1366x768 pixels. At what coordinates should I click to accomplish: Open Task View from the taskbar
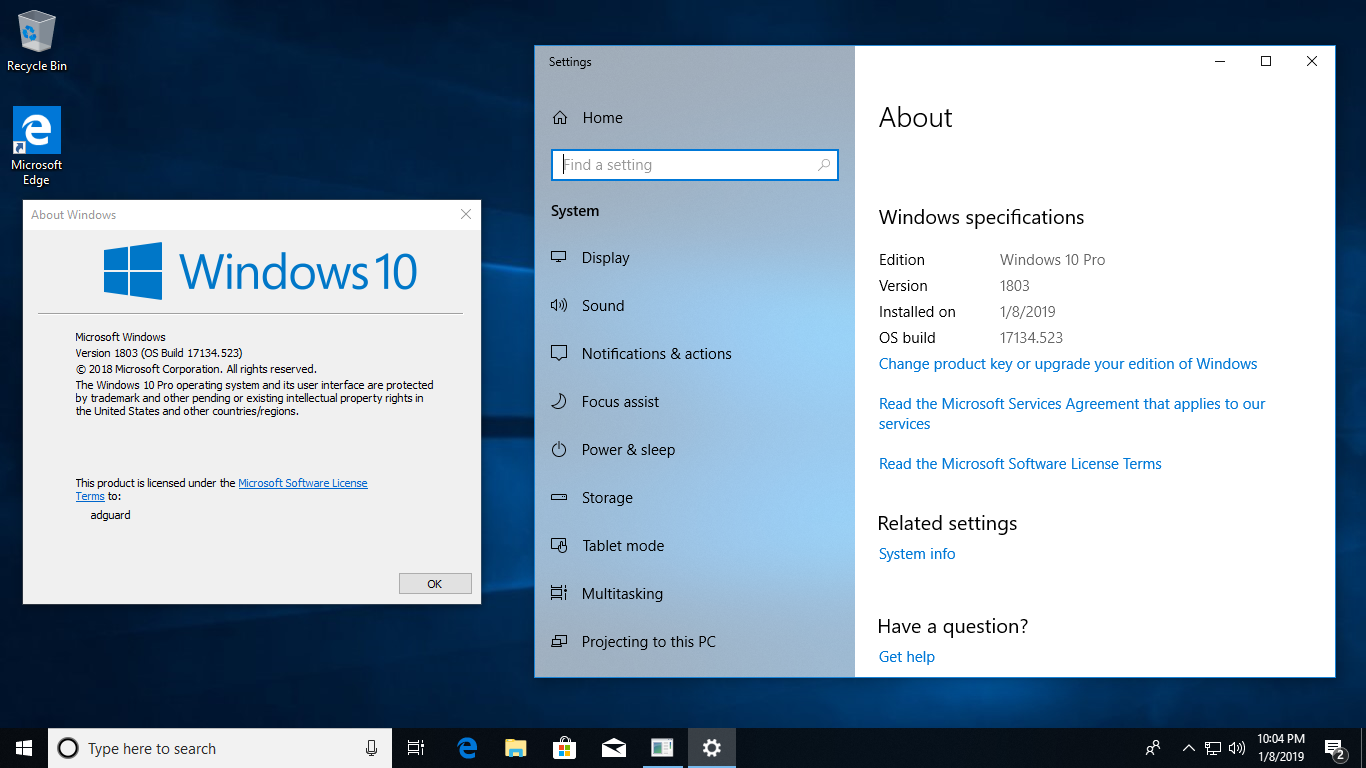(x=416, y=748)
